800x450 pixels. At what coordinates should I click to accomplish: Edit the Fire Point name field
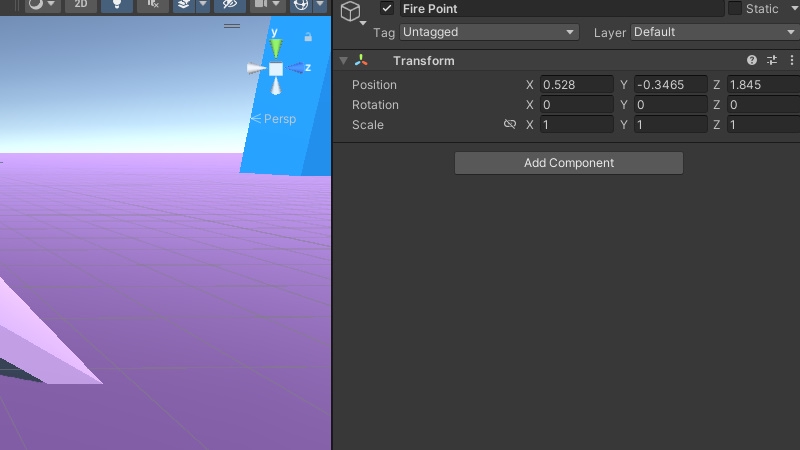click(x=561, y=9)
